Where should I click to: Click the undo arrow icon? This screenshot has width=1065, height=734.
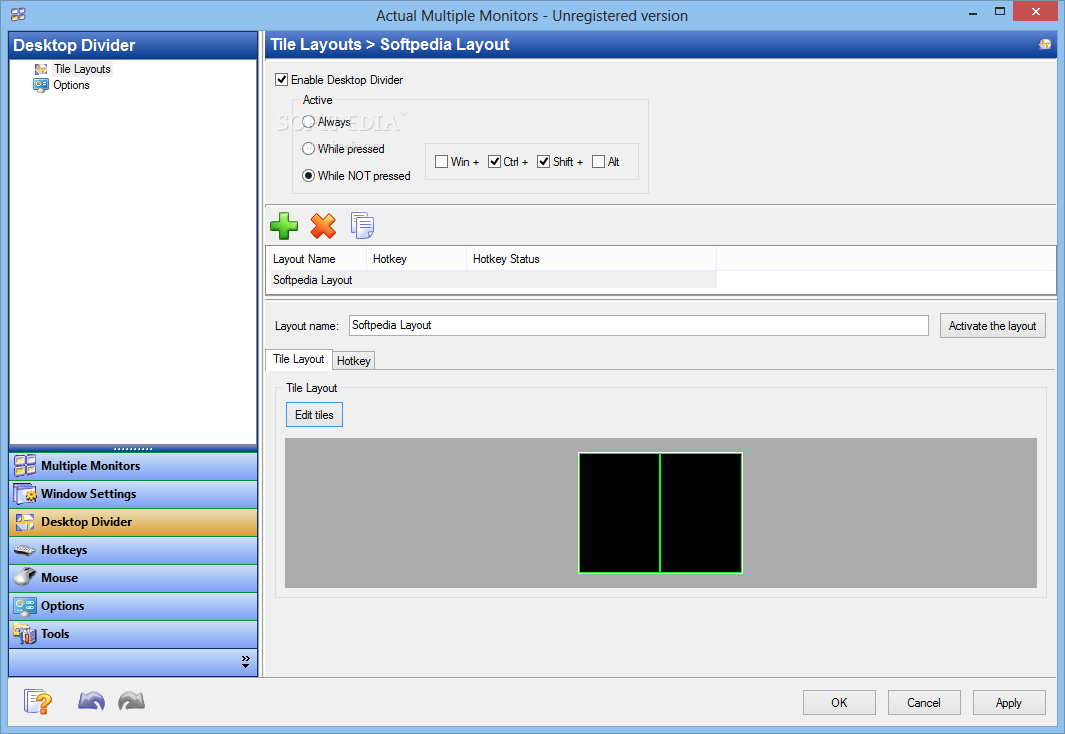[x=91, y=701]
